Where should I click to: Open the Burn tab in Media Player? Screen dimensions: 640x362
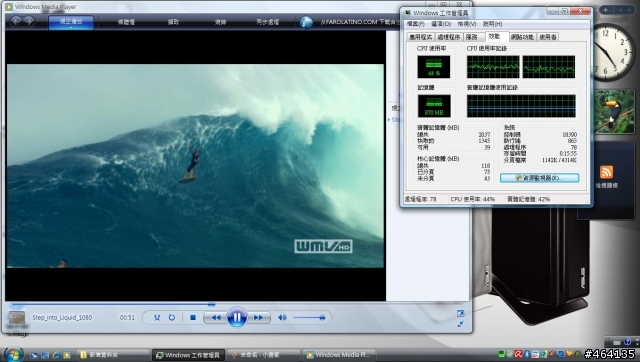click(220, 22)
